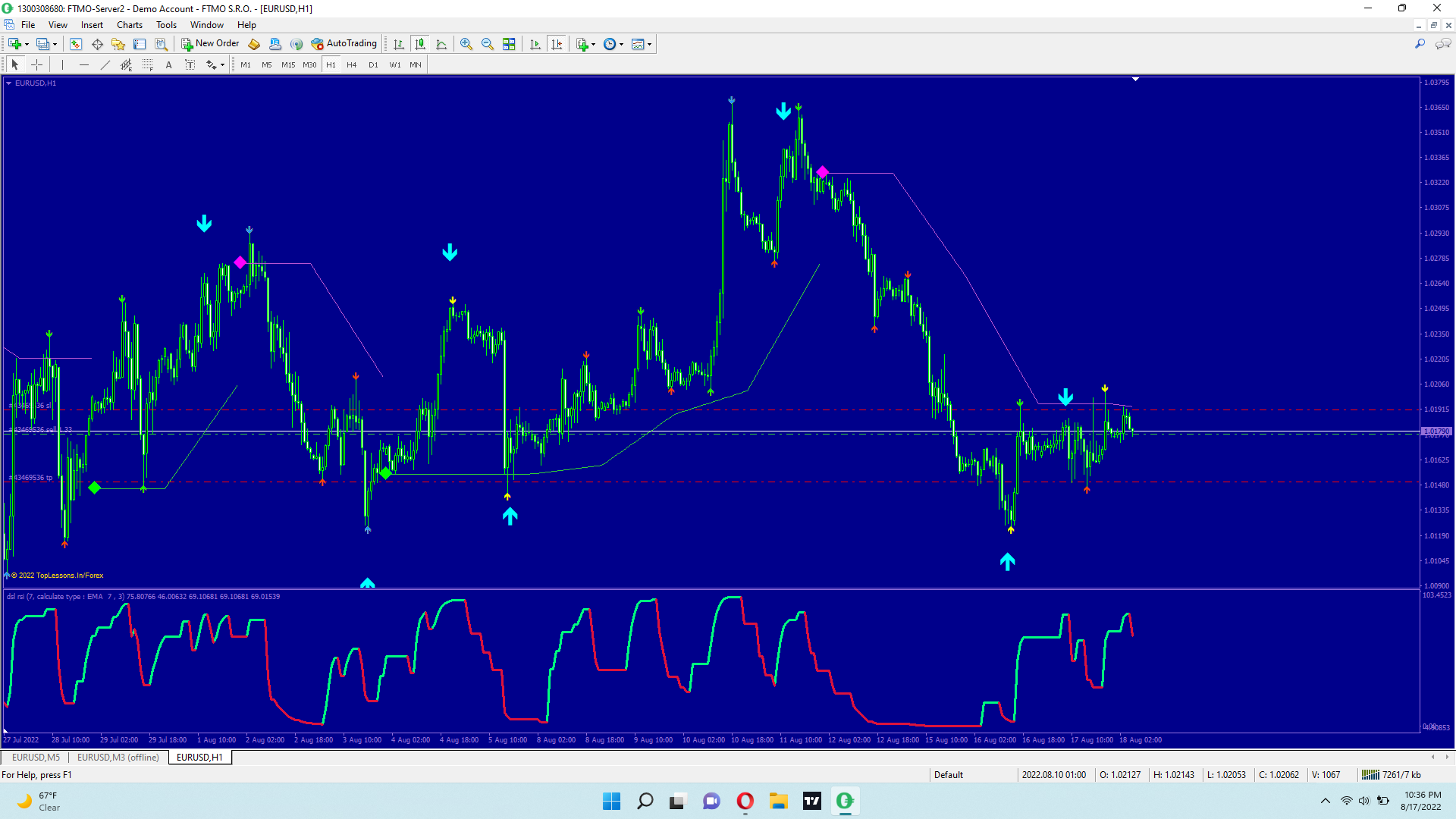Select the Fibonacci retracement tool

pyautogui.click(x=148, y=65)
